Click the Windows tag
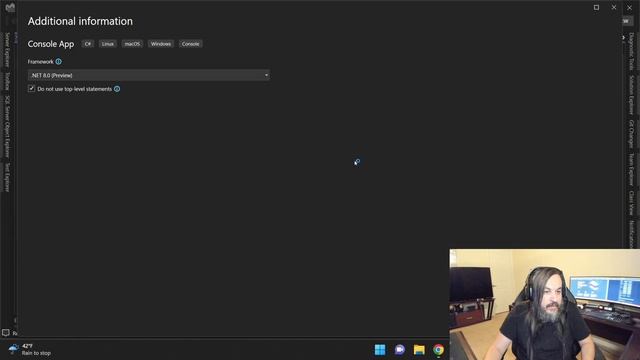 coord(161,44)
